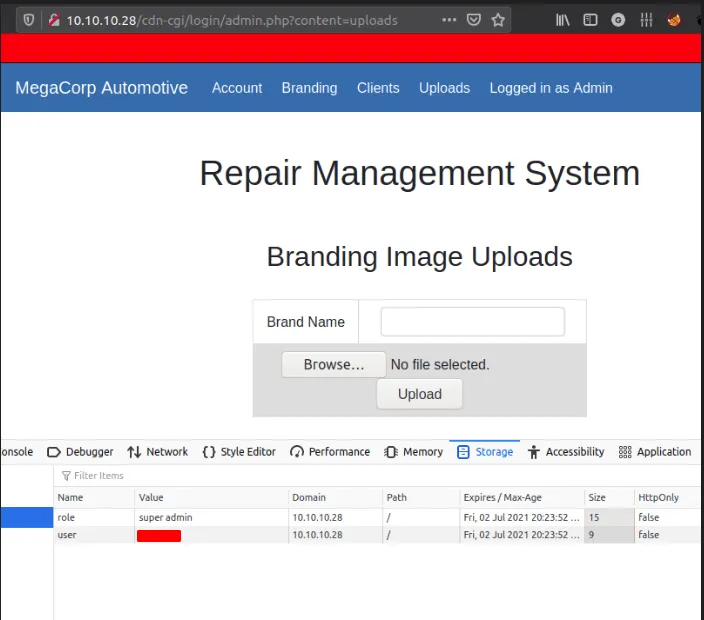The height and width of the screenshot is (620, 704).
Task: Click the Brand Name text field
Action: coord(472,322)
